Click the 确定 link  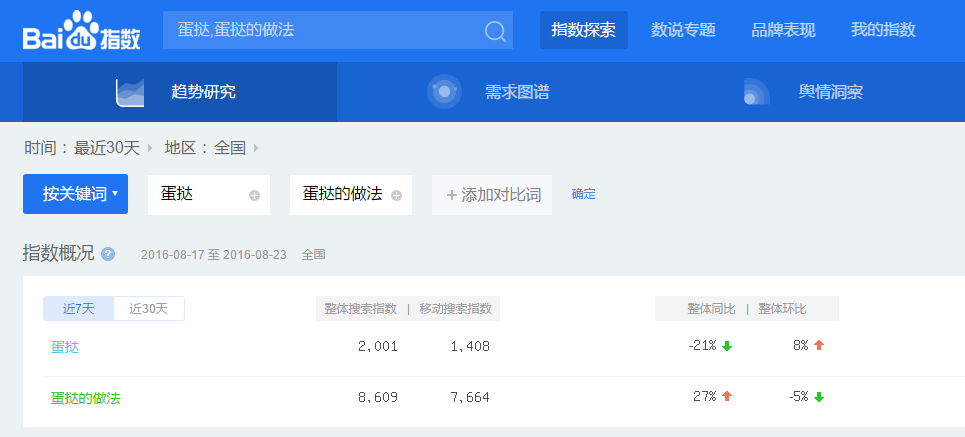[583, 194]
